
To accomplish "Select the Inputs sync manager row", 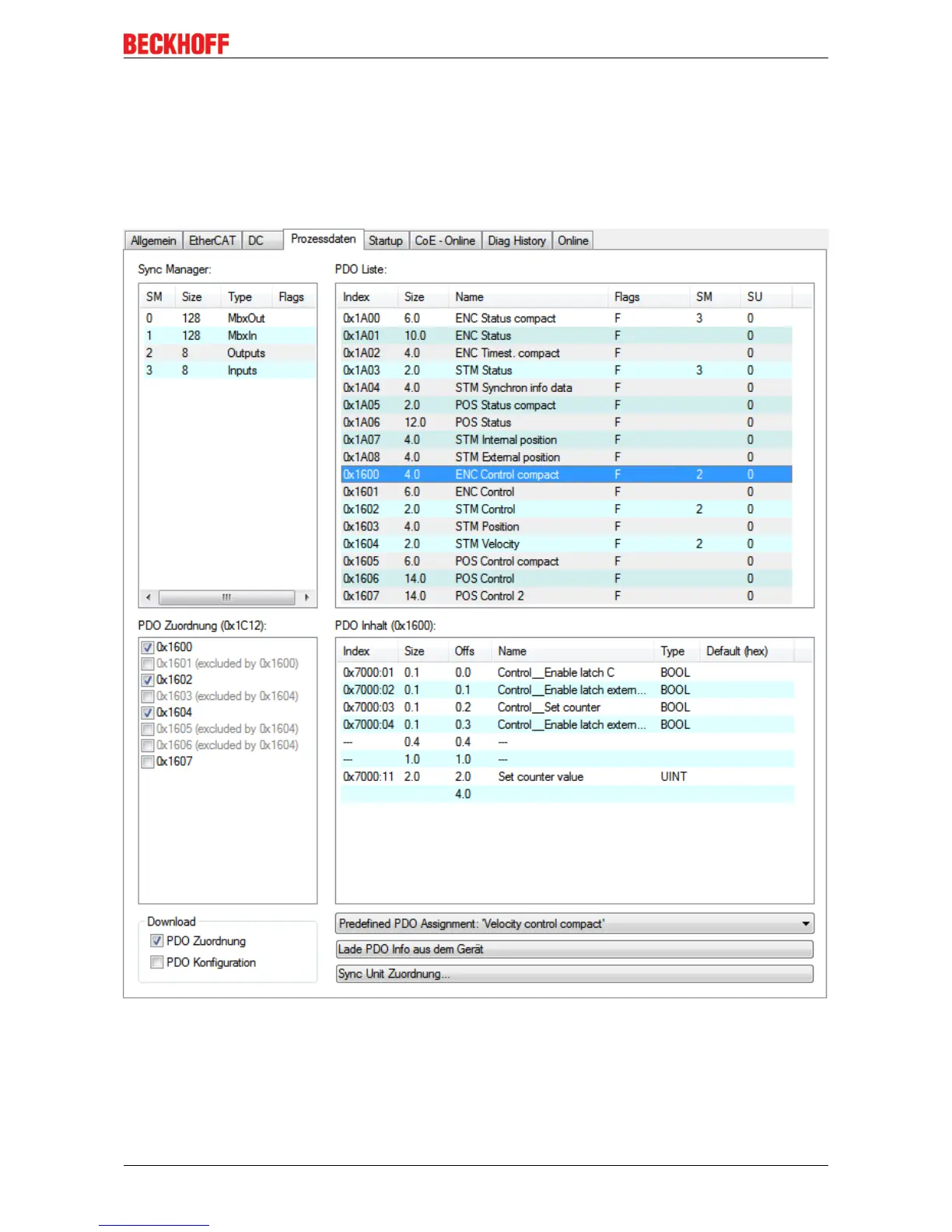I will pos(229,370).
